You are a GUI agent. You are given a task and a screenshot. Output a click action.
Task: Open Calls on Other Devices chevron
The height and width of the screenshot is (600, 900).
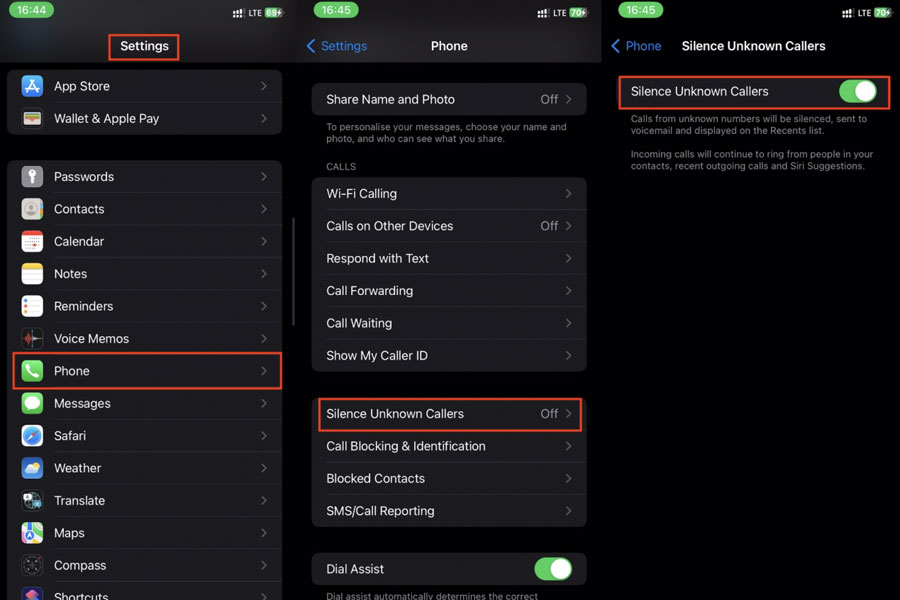point(568,226)
